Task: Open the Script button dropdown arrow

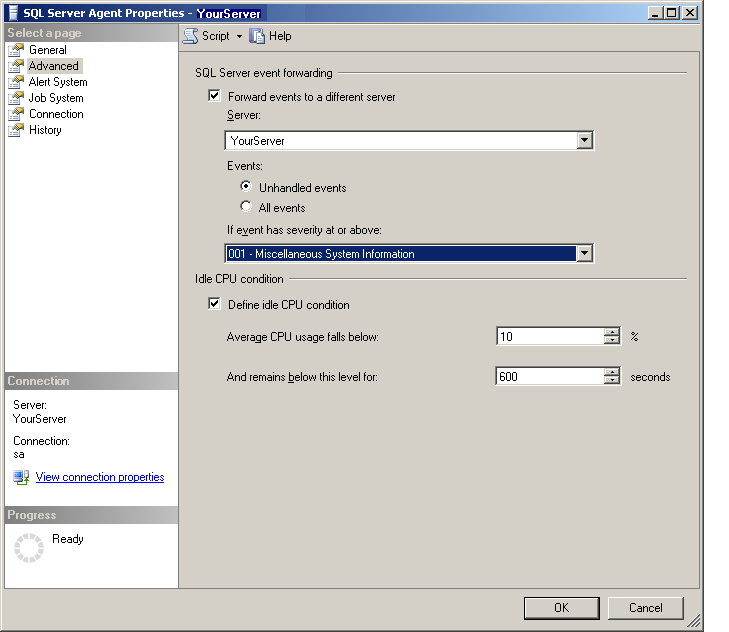Action: pos(239,36)
